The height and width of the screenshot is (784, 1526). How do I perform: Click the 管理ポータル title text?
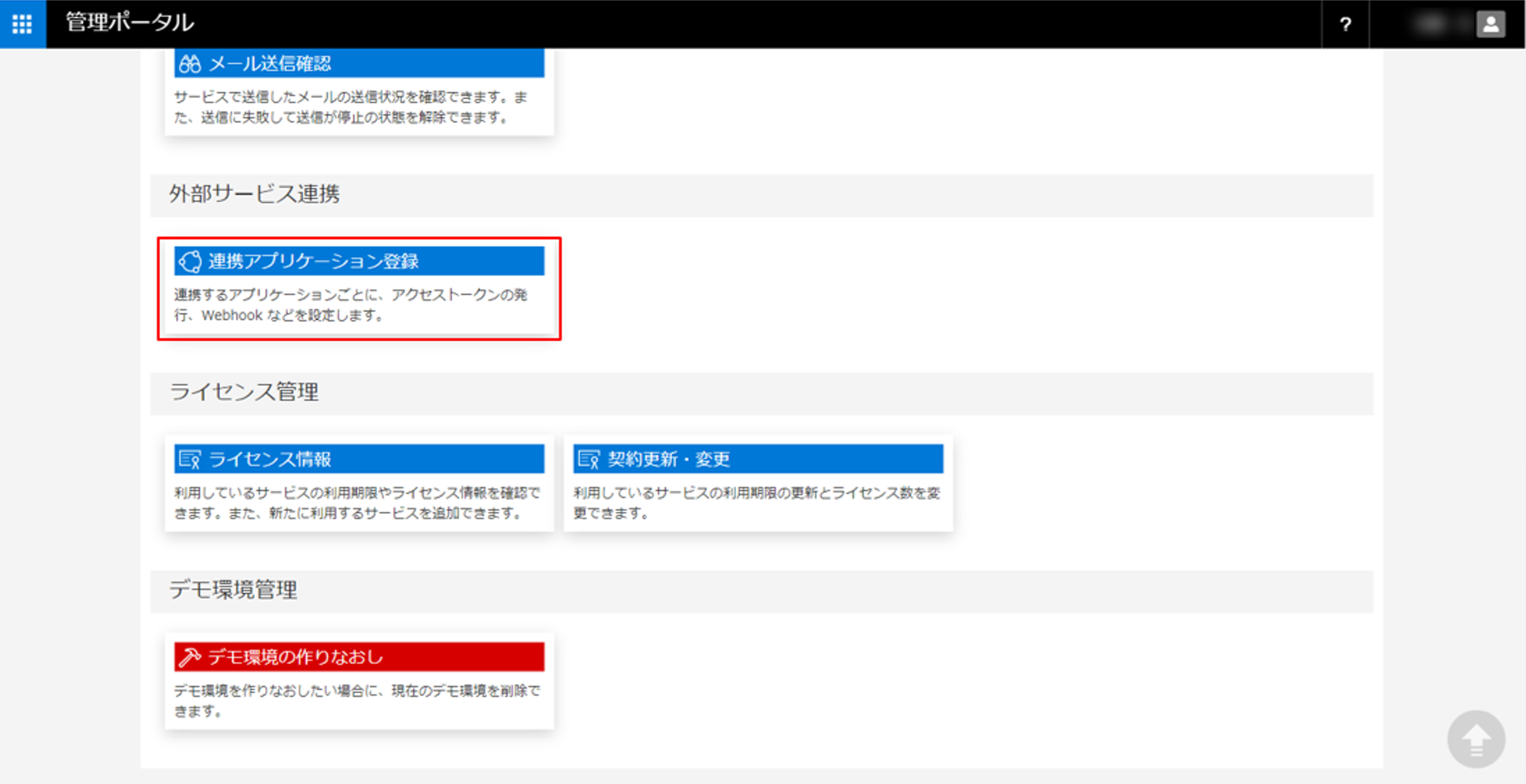pyautogui.click(x=130, y=23)
